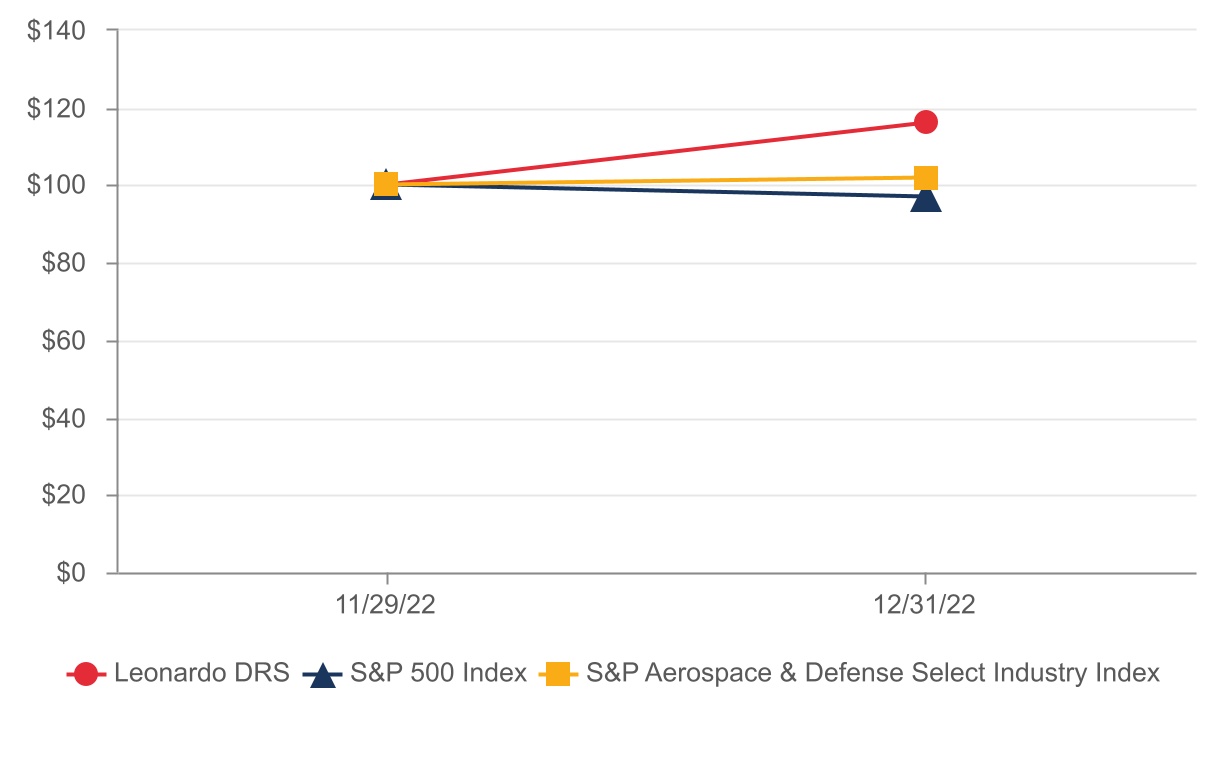1226x760 pixels.
Task: Click the "Leonardo DRS" legend label
Action: [x=201, y=673]
